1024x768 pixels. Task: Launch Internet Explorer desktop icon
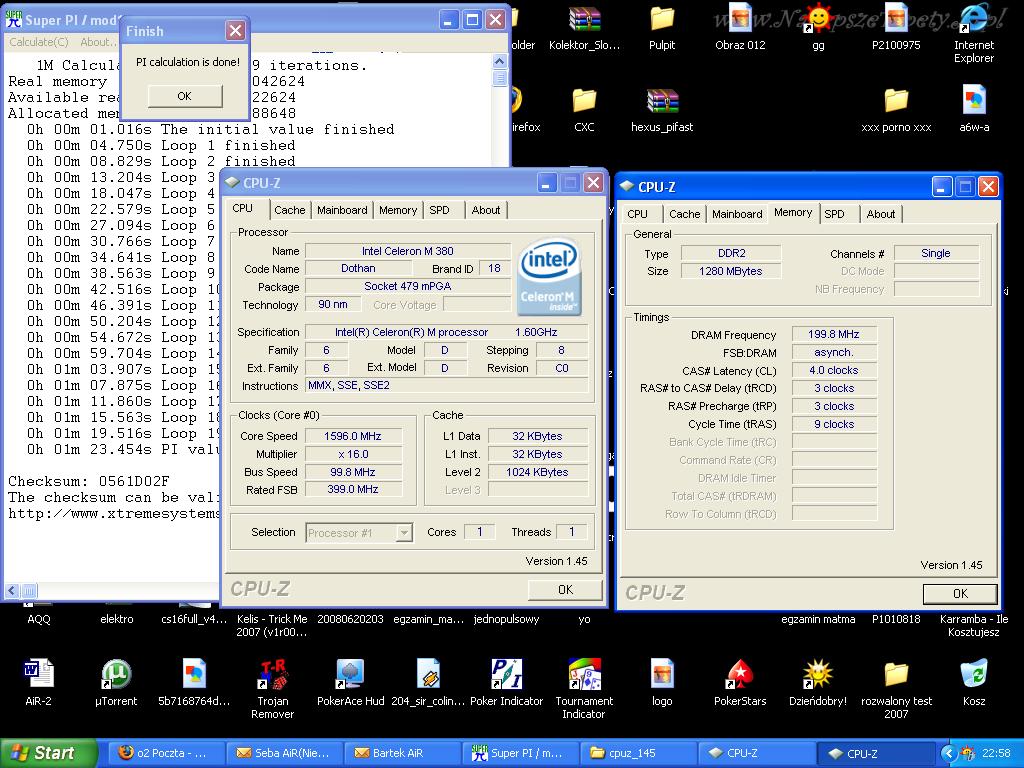tap(974, 20)
